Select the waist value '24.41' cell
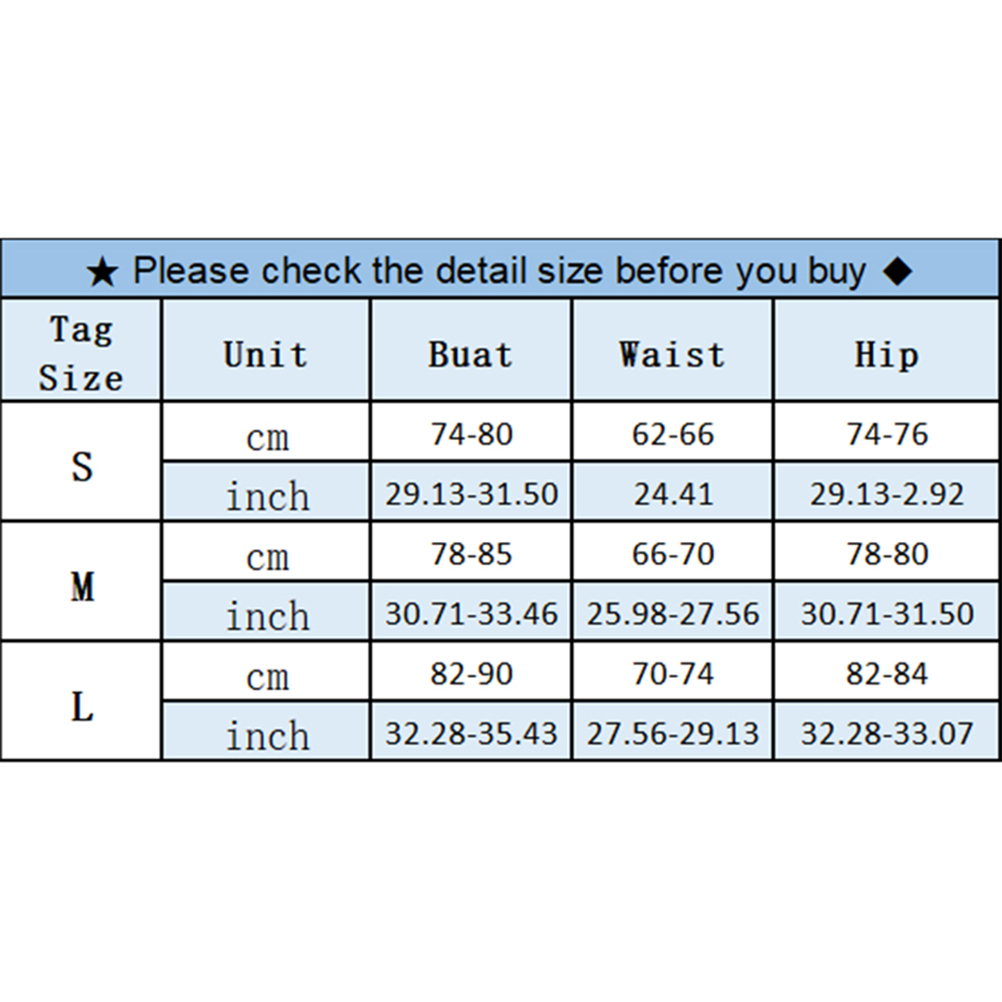Image resolution: width=1002 pixels, height=1002 pixels. click(x=672, y=493)
